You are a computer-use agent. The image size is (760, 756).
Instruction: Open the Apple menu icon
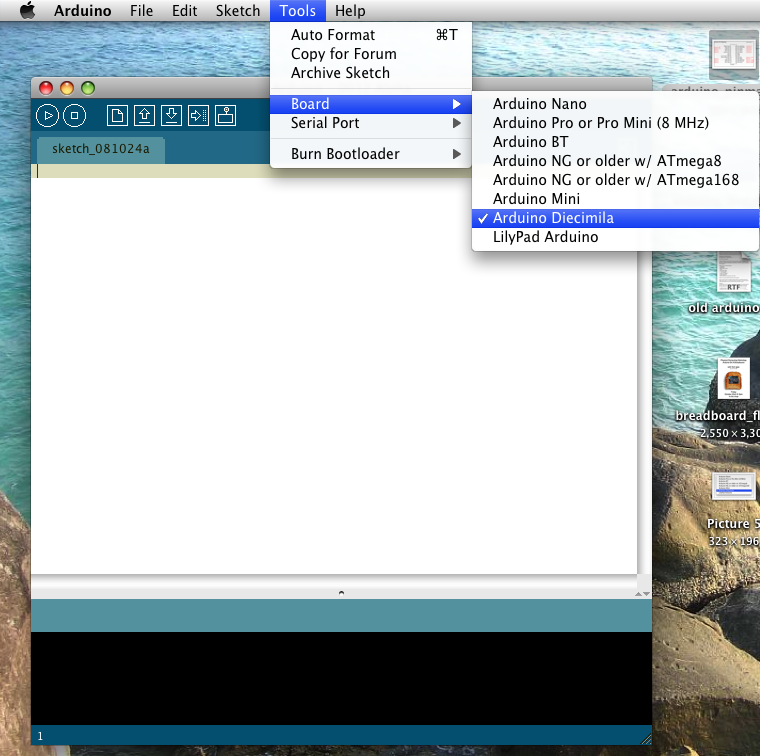tap(28, 10)
